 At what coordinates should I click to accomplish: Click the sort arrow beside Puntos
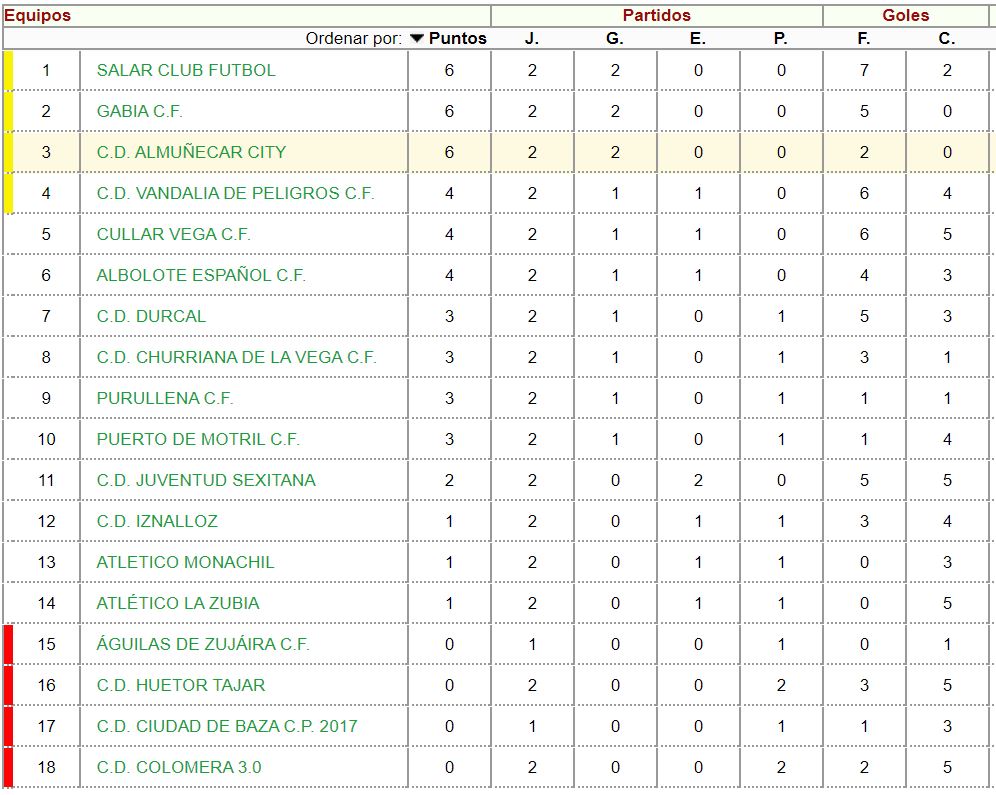pos(417,39)
